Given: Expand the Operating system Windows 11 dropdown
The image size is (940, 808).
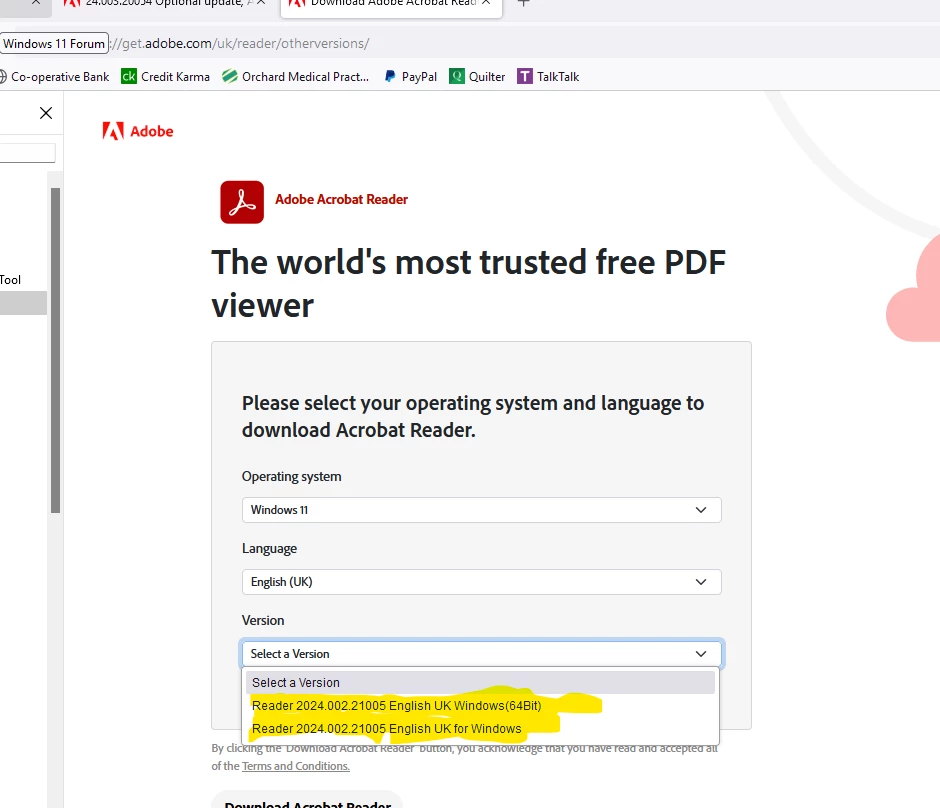Looking at the screenshot, I should tap(481, 510).
